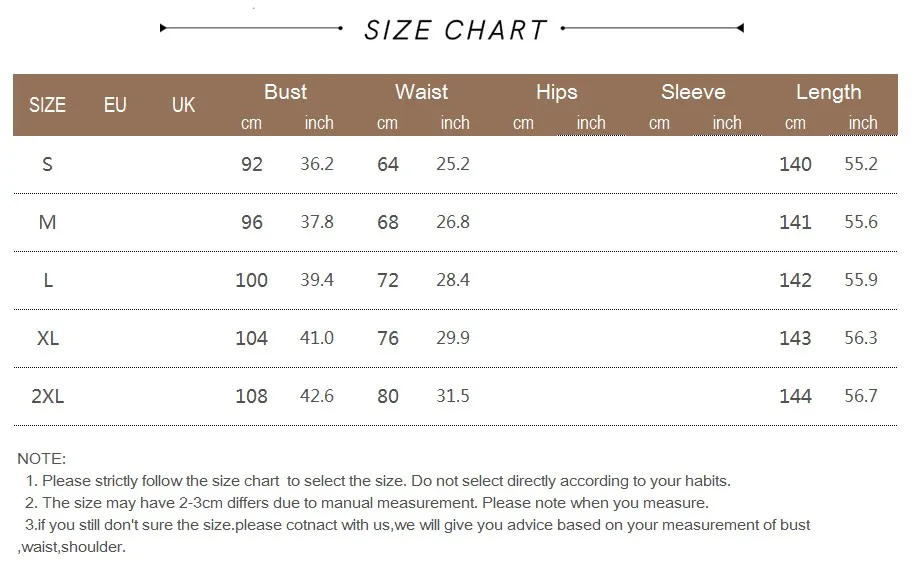Viewport: 921px width, 572px height.
Task: Select the XL size row label
Action: (47, 338)
